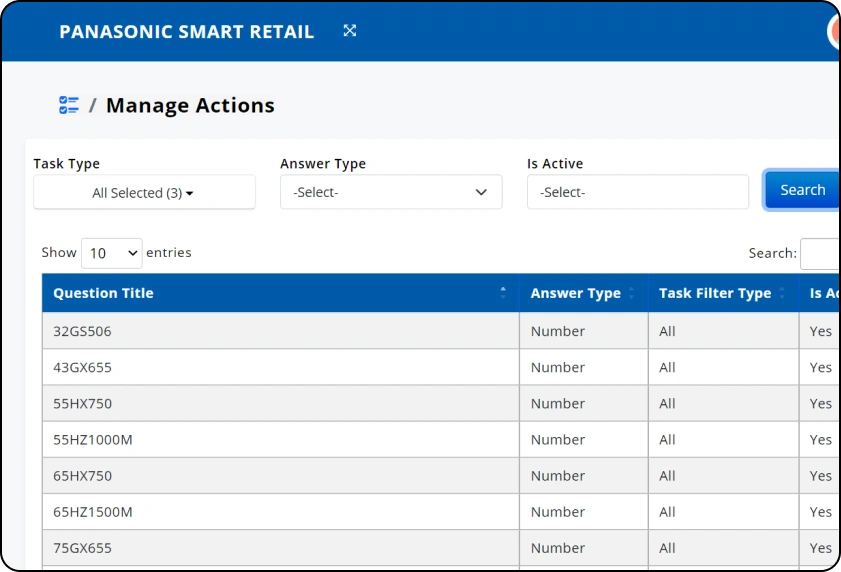Click All filter cell in 65HZ1500M row
The image size is (841, 572).
(724, 512)
